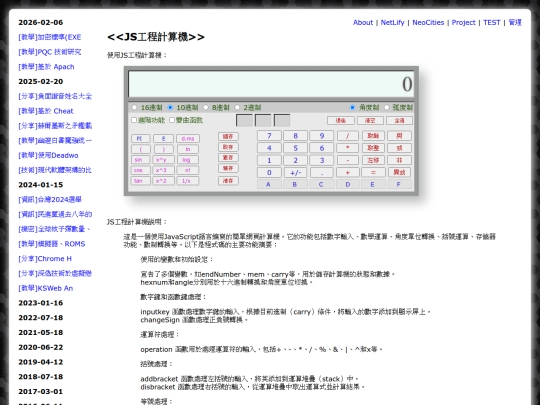Click number 7 on the keypad

pos(269,136)
